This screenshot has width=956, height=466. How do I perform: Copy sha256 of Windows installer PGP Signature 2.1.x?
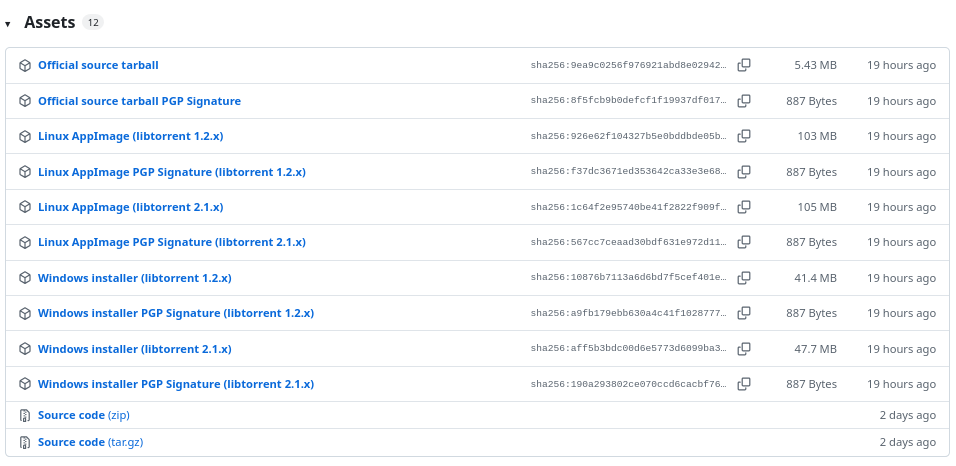click(x=744, y=384)
